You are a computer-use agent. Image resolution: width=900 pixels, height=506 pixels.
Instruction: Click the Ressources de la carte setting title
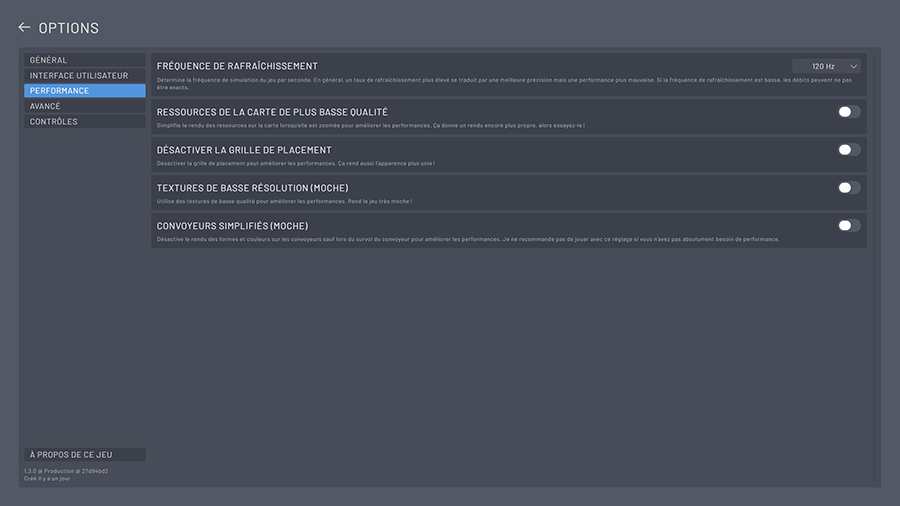click(x=272, y=112)
